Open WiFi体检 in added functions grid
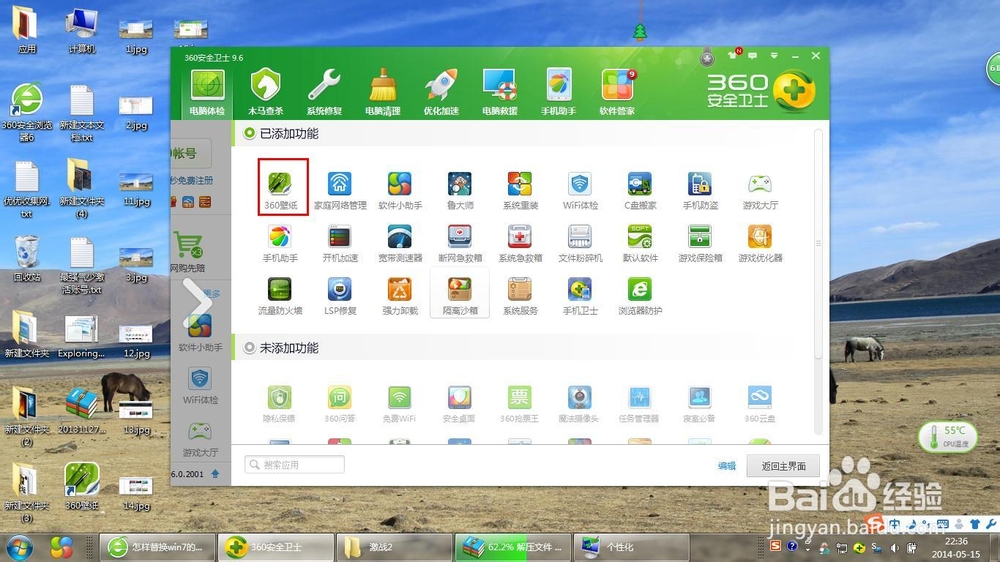Viewport: 1000px width, 562px height. click(580, 190)
